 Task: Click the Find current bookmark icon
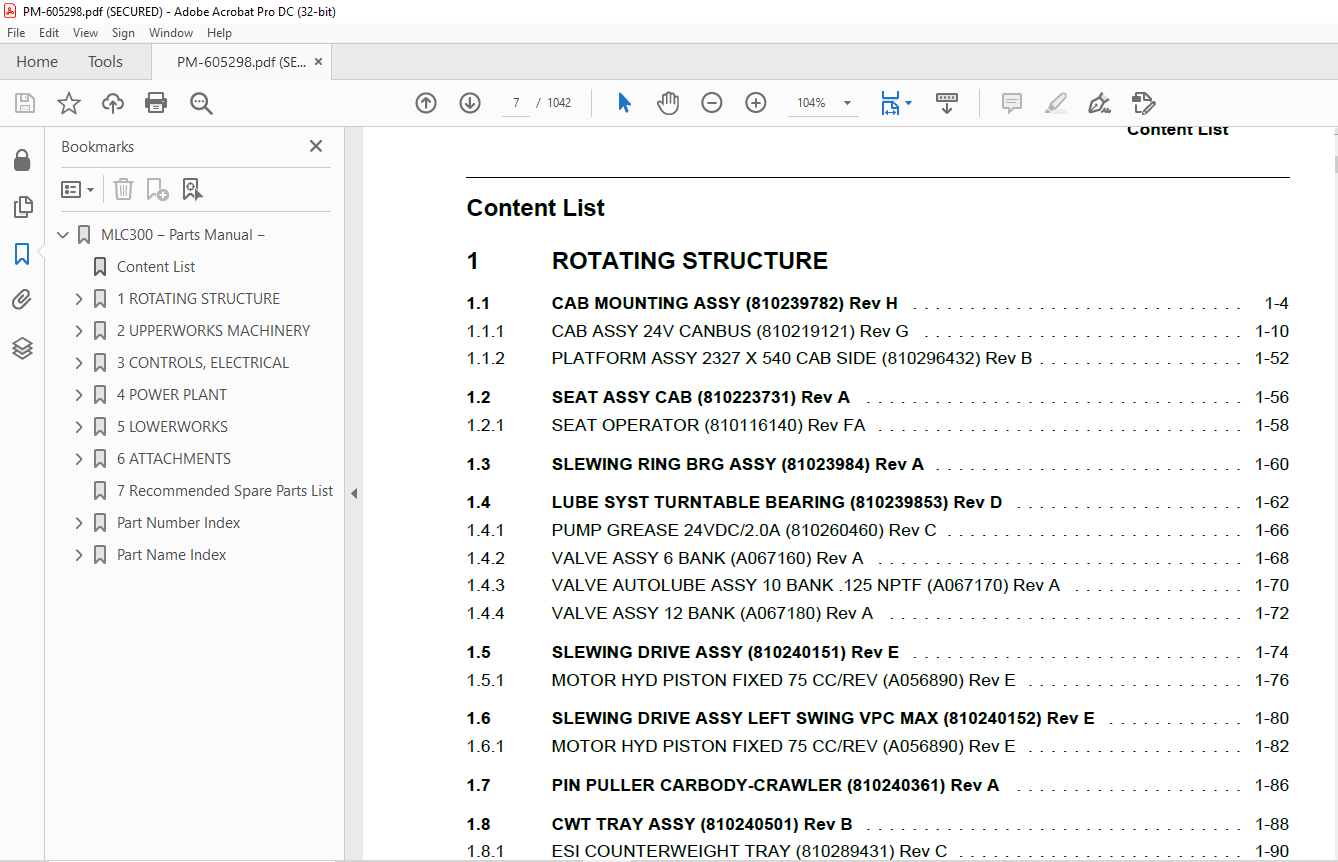[192, 189]
